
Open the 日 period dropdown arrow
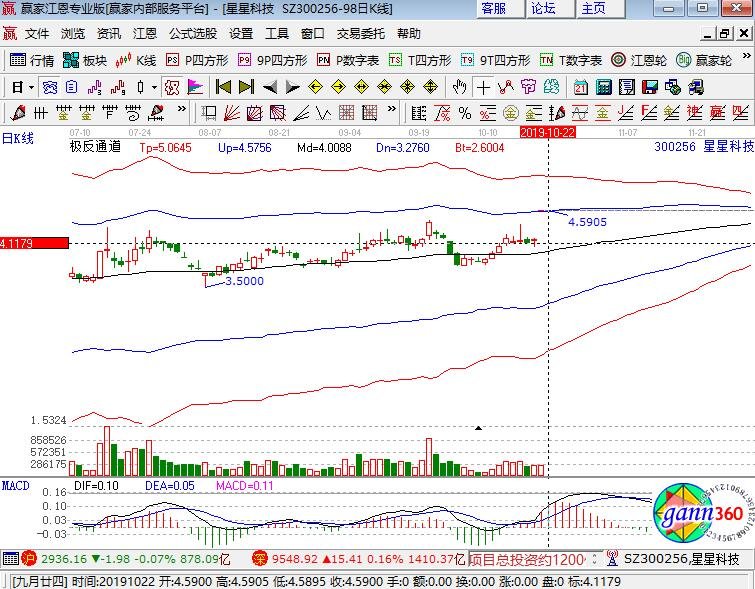click(31, 88)
